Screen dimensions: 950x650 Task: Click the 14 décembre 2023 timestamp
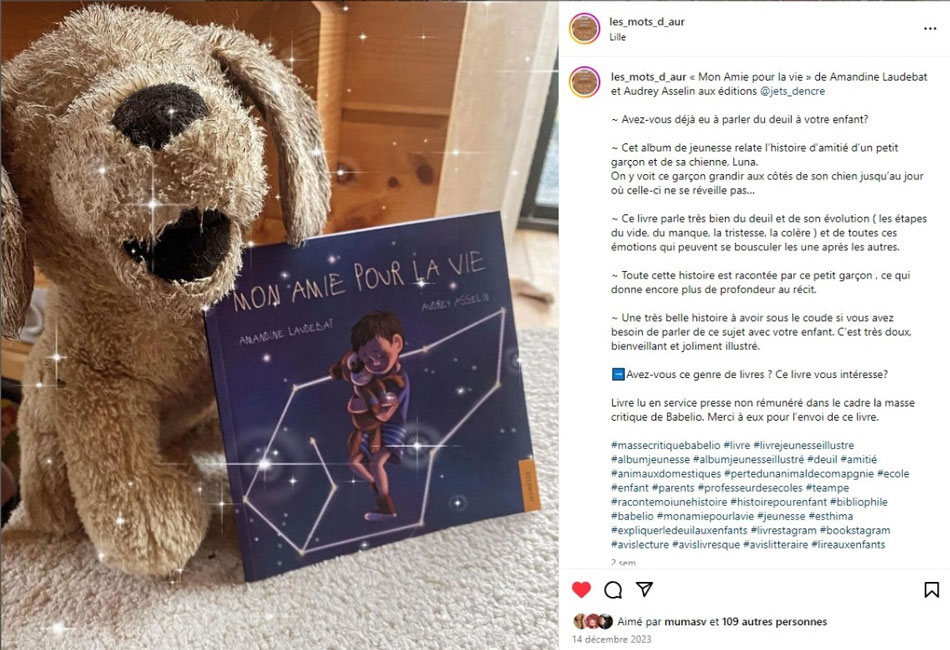tap(611, 639)
